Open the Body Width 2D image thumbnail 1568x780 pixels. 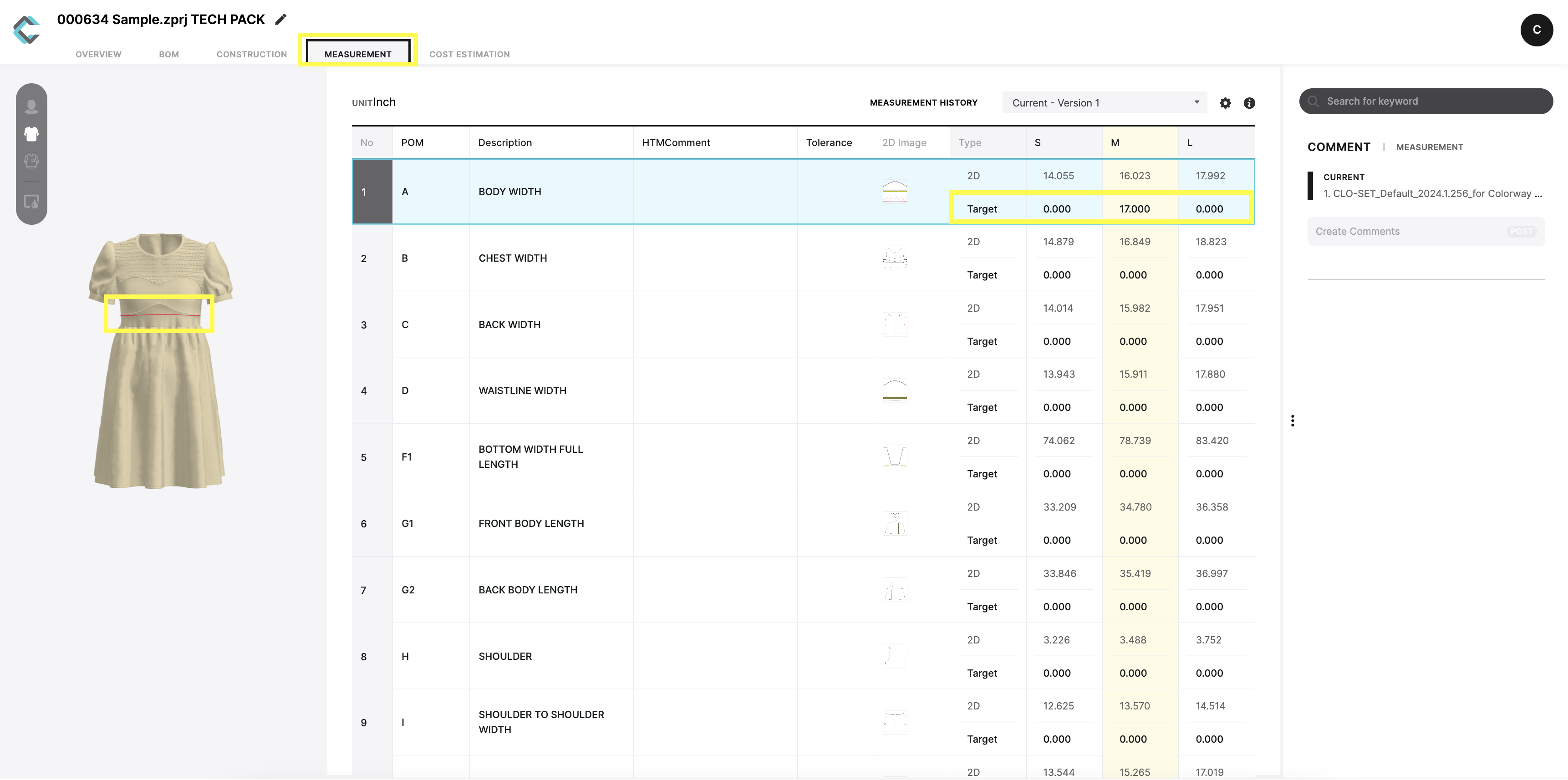(x=895, y=192)
